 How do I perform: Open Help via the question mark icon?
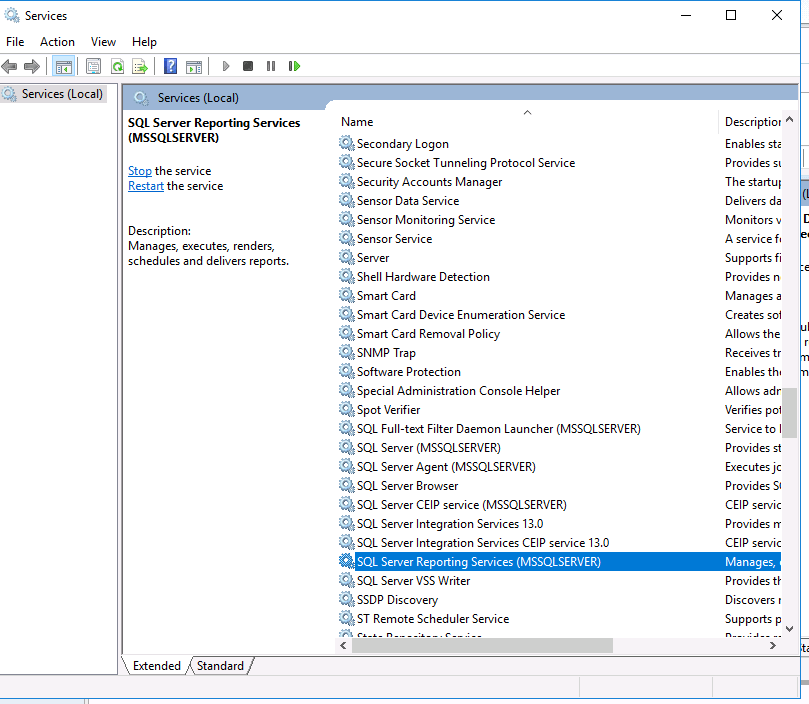pyautogui.click(x=170, y=67)
